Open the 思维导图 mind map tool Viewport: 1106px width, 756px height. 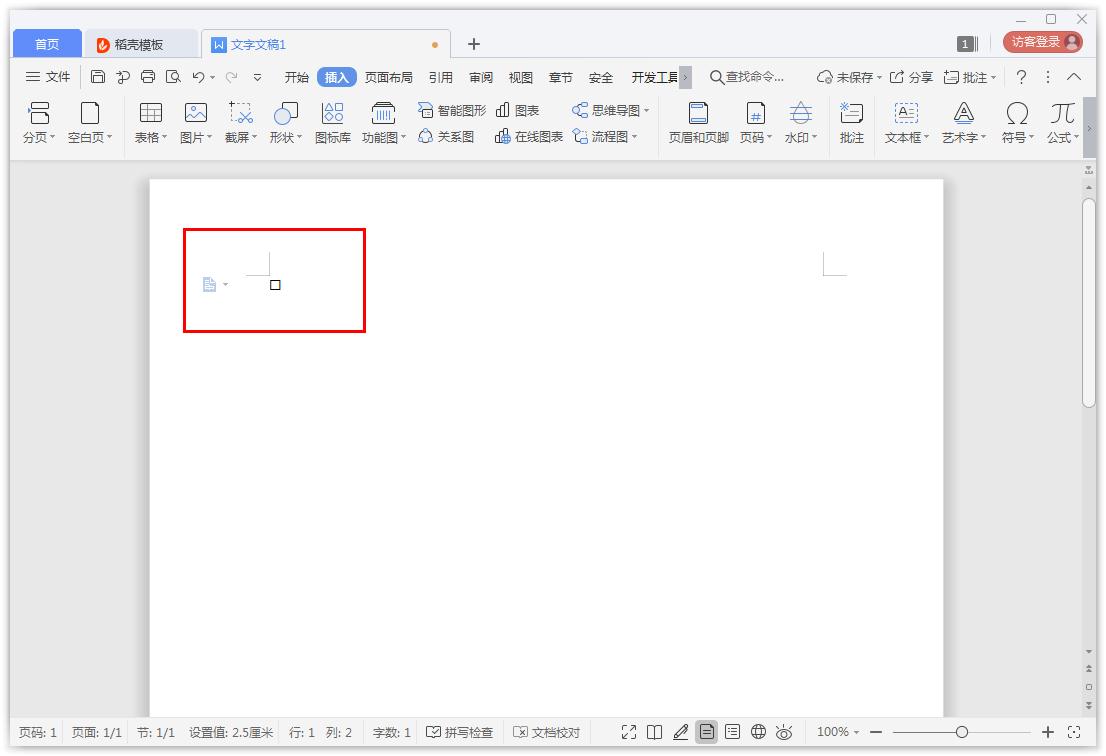[608, 110]
